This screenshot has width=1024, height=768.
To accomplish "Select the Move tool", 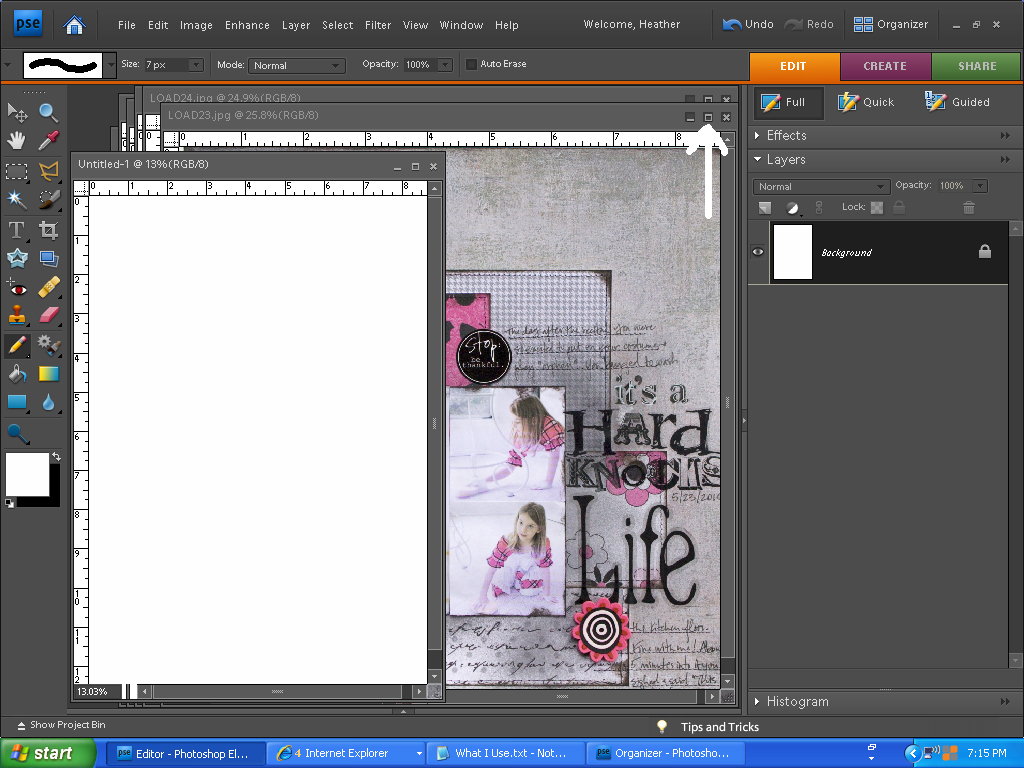I will coord(17,111).
